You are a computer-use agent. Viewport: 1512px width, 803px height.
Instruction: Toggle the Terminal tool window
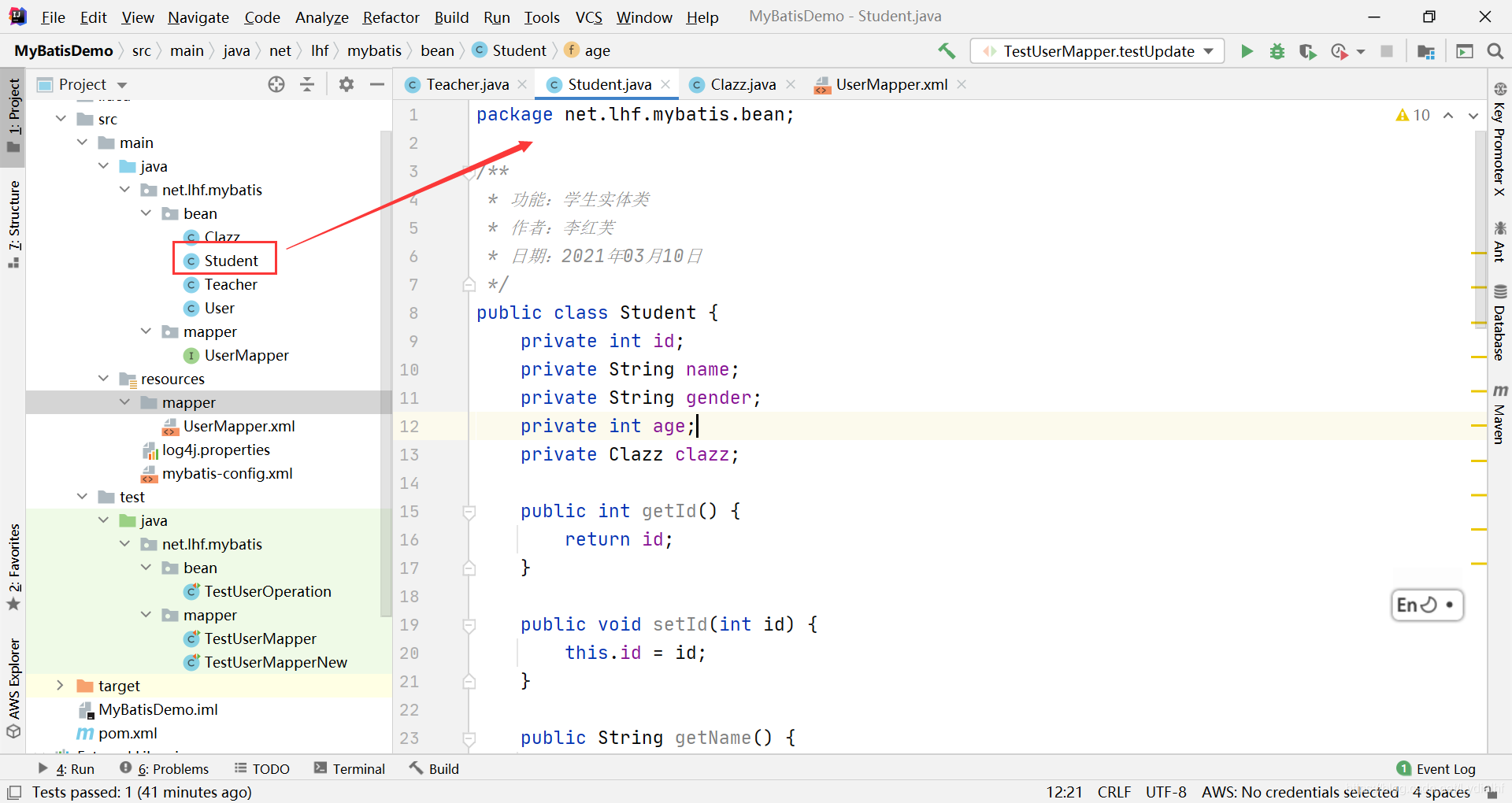[x=349, y=768]
